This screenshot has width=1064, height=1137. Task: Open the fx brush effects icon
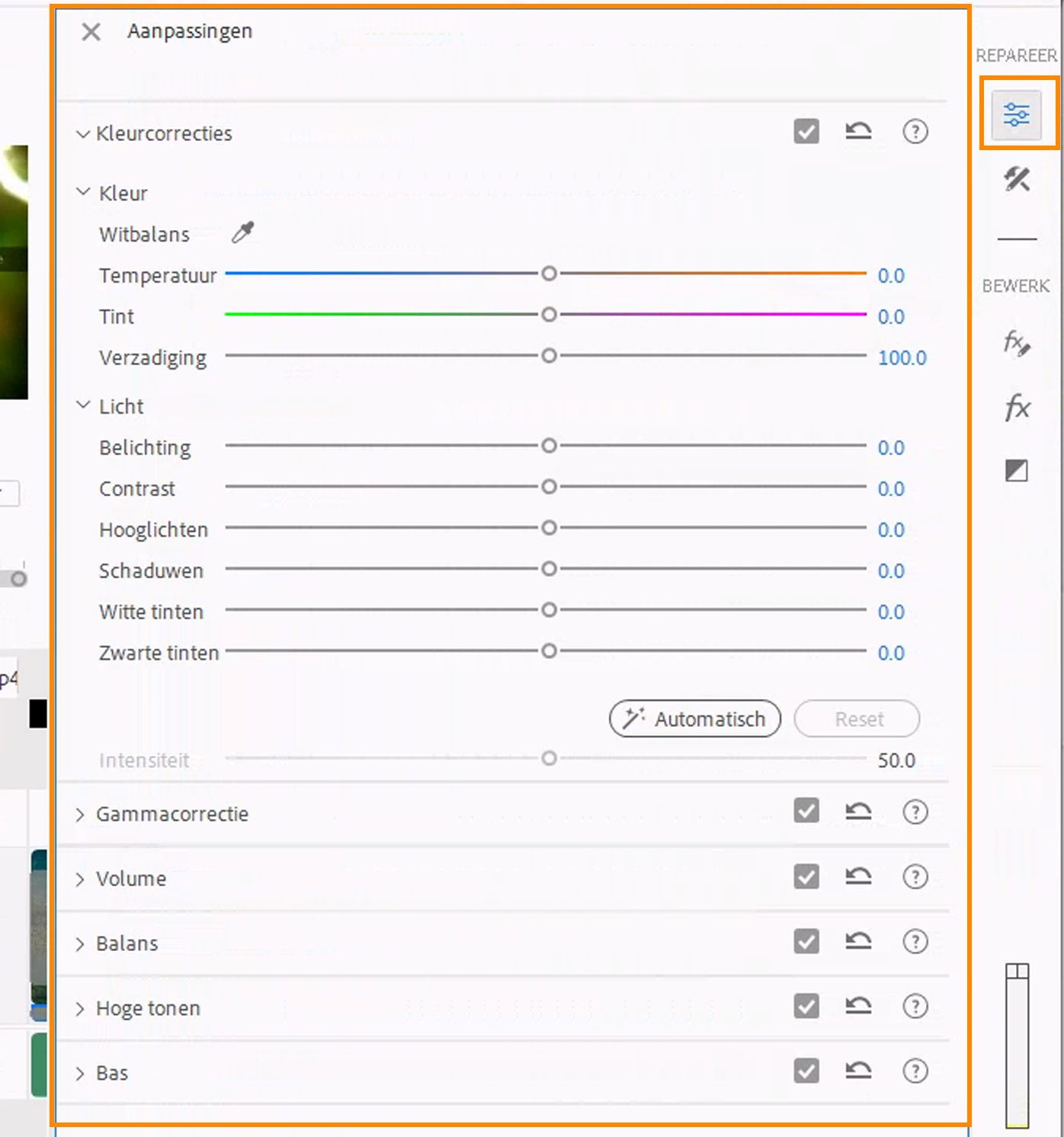coord(1017,342)
